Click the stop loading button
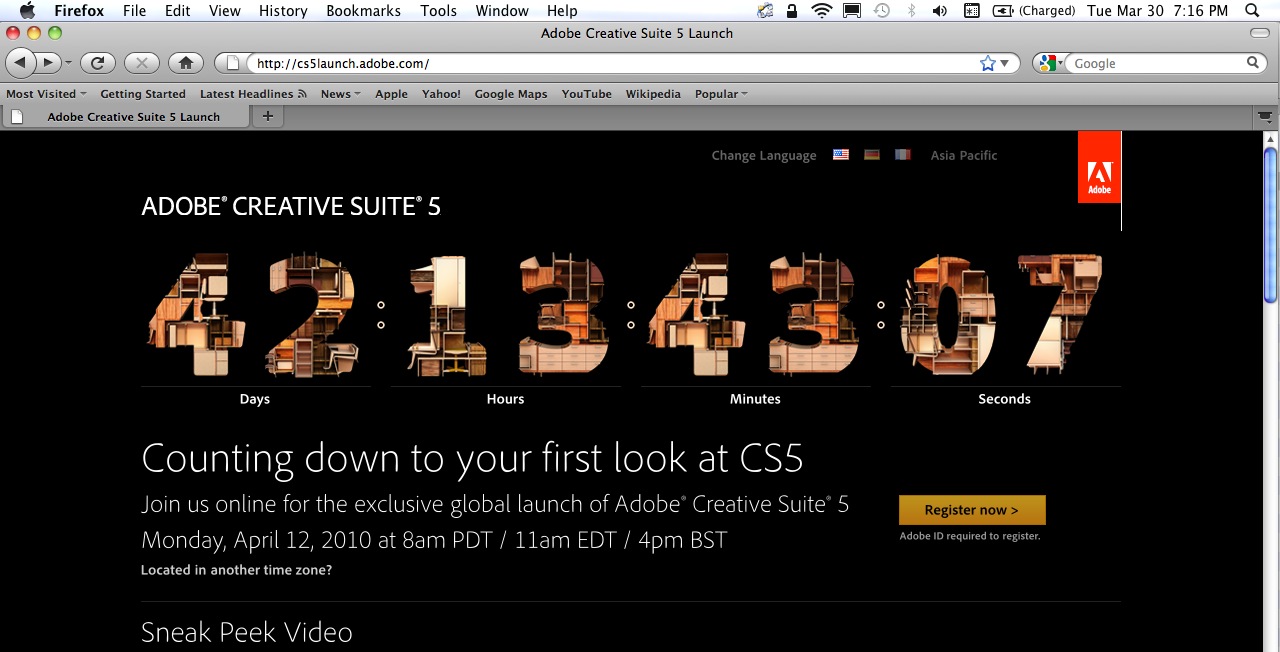Screen dimensions: 1280x652 click(x=141, y=63)
